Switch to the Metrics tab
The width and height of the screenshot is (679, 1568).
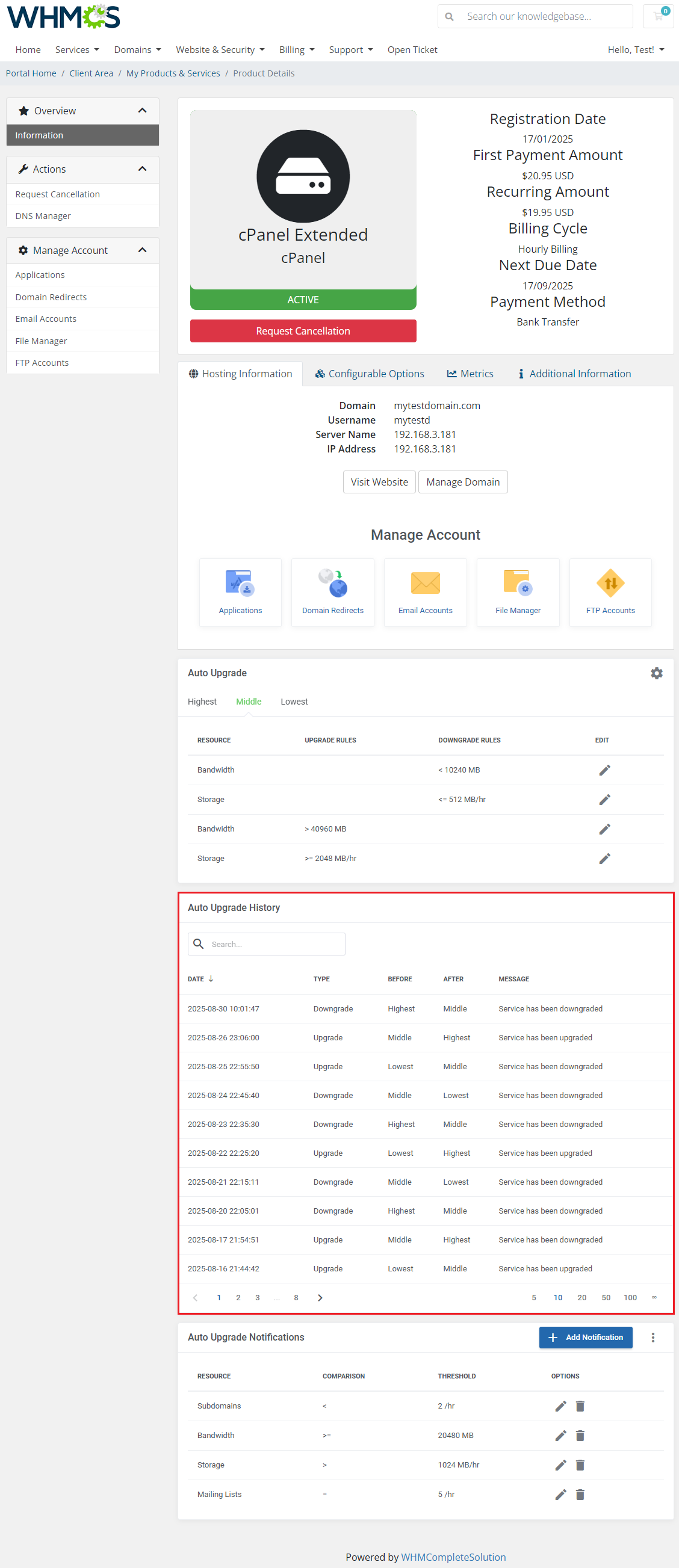coord(470,374)
